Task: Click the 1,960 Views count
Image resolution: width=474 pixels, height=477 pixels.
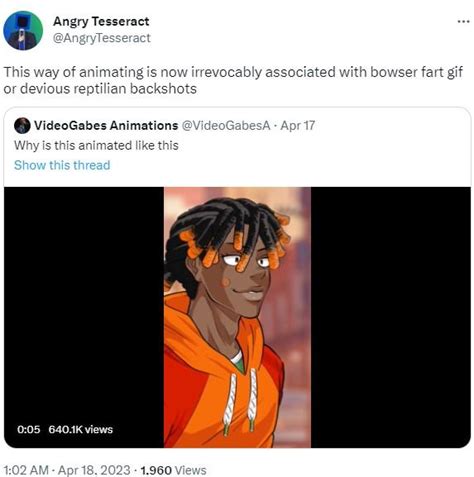Action: [173, 470]
